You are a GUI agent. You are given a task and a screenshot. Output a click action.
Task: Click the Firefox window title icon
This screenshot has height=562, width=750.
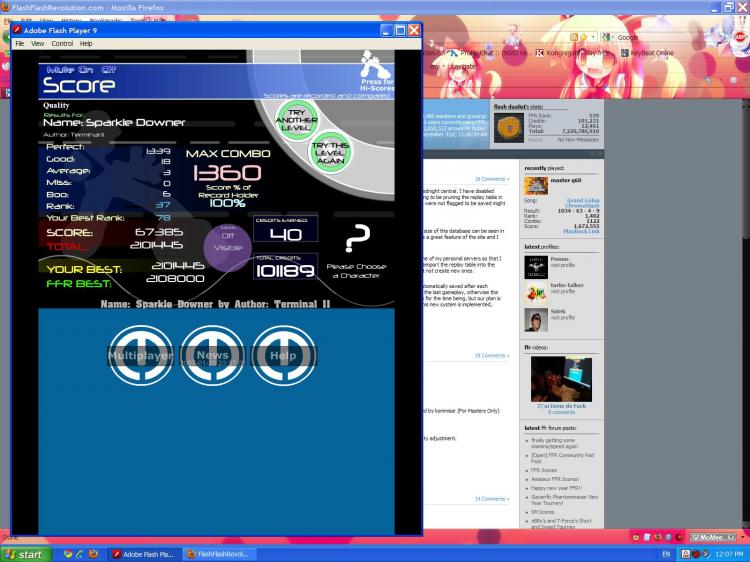(x=5, y=7)
